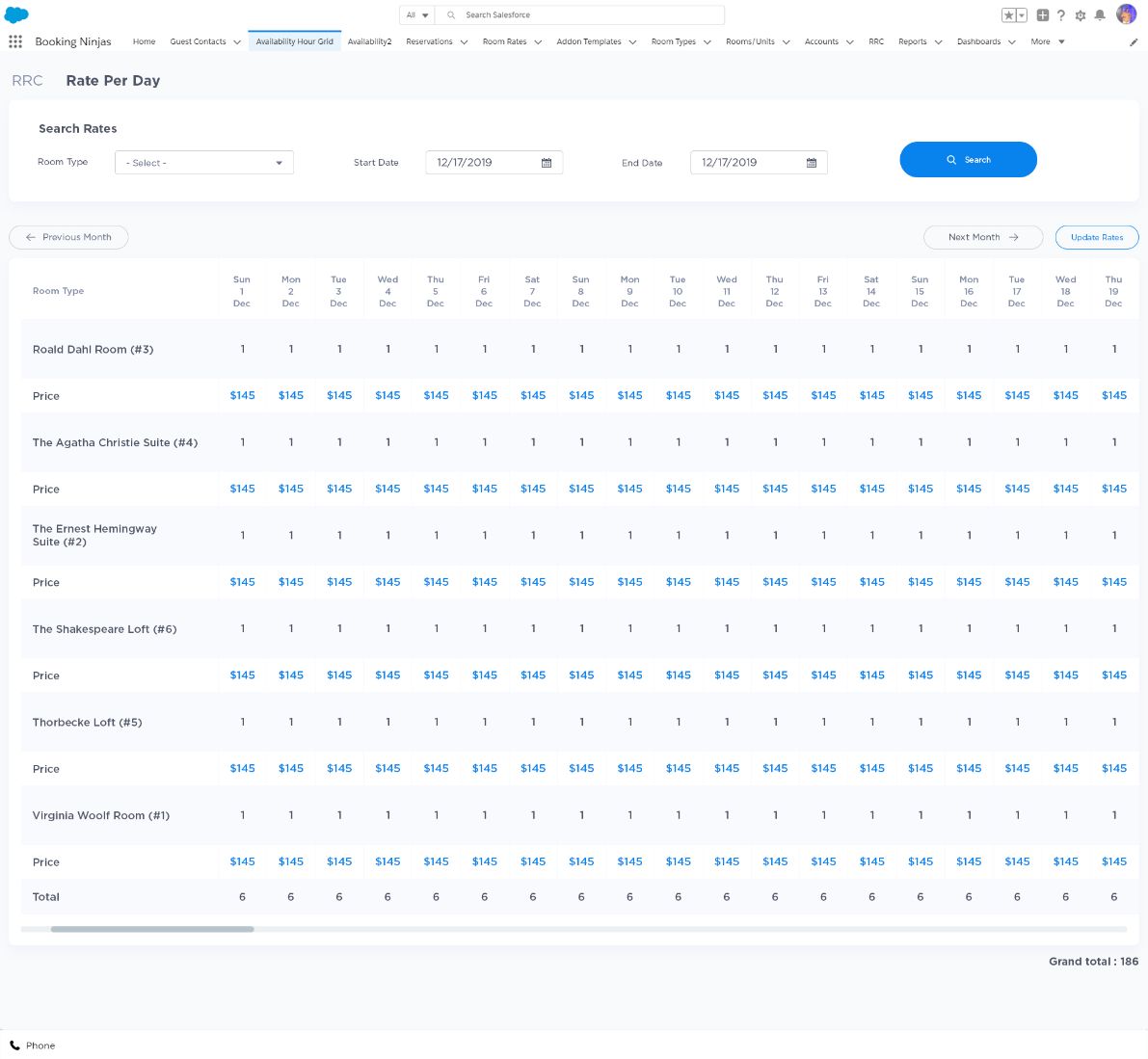Click the Roald Dahl Room (#3) row label
Image resolution: width=1148 pixels, height=1059 pixels.
coord(93,350)
